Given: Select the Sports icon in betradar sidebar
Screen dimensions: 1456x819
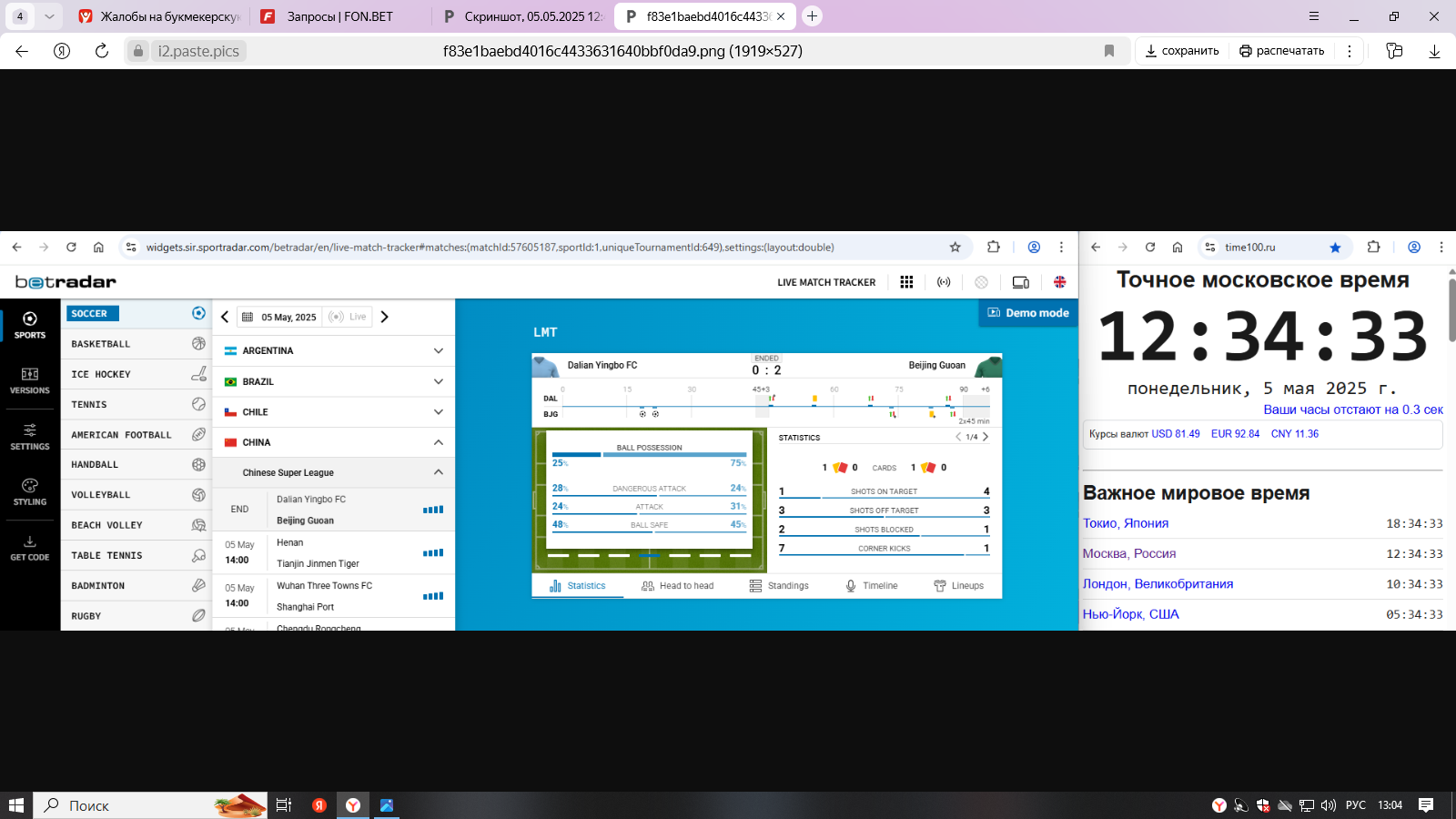Looking at the screenshot, I should pos(30,324).
